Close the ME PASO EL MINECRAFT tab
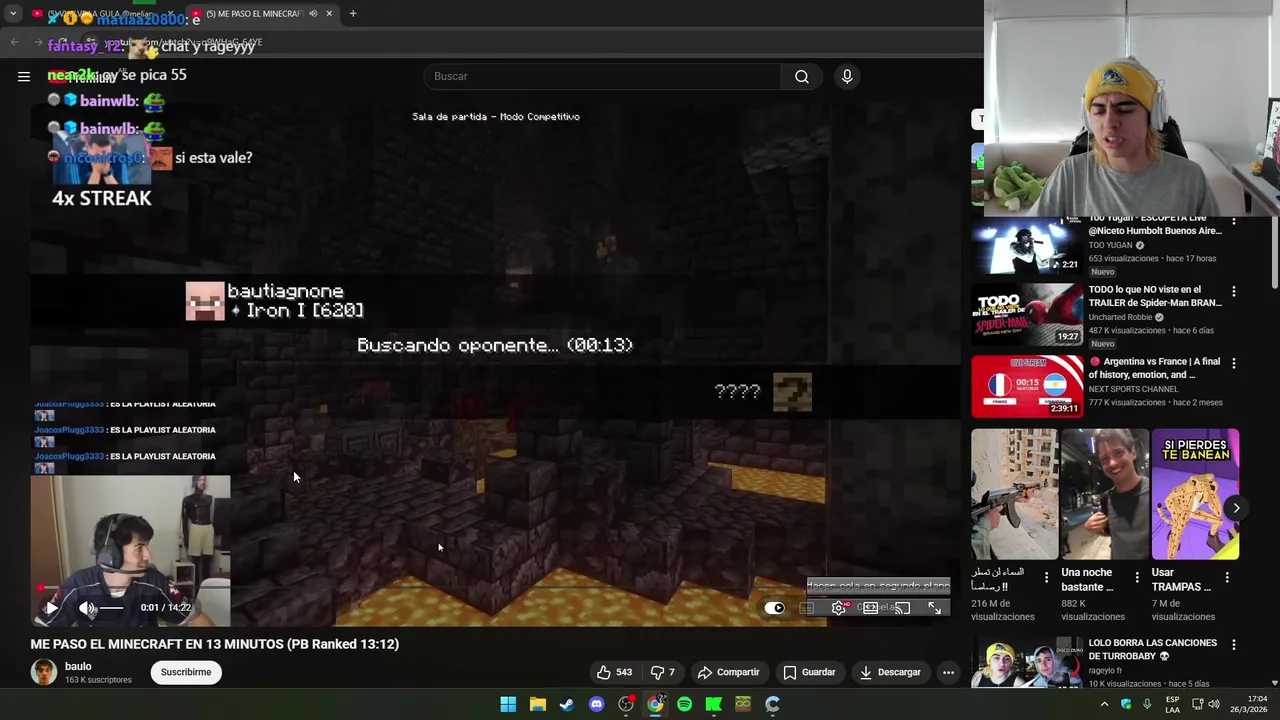 coord(328,14)
